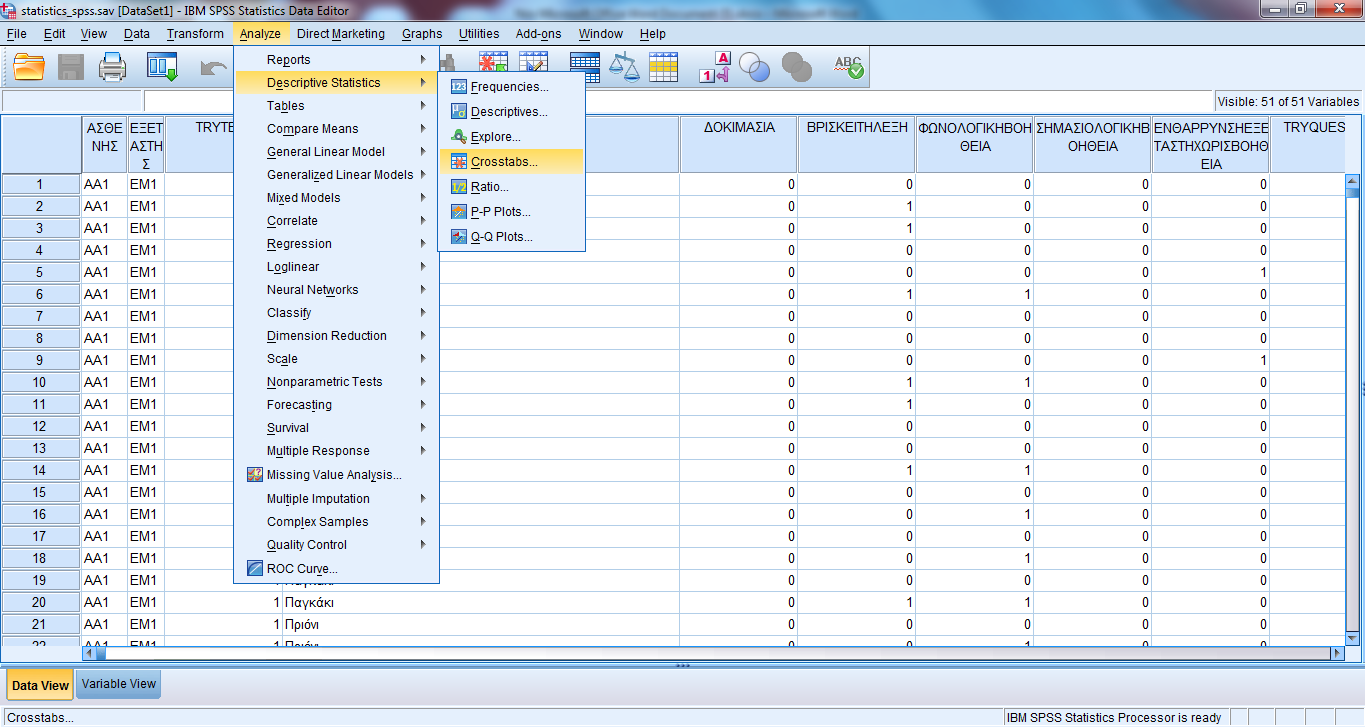Screen dimensions: 1365x727
Task: Open P-P Plots... from the submenu
Action: [511, 212]
